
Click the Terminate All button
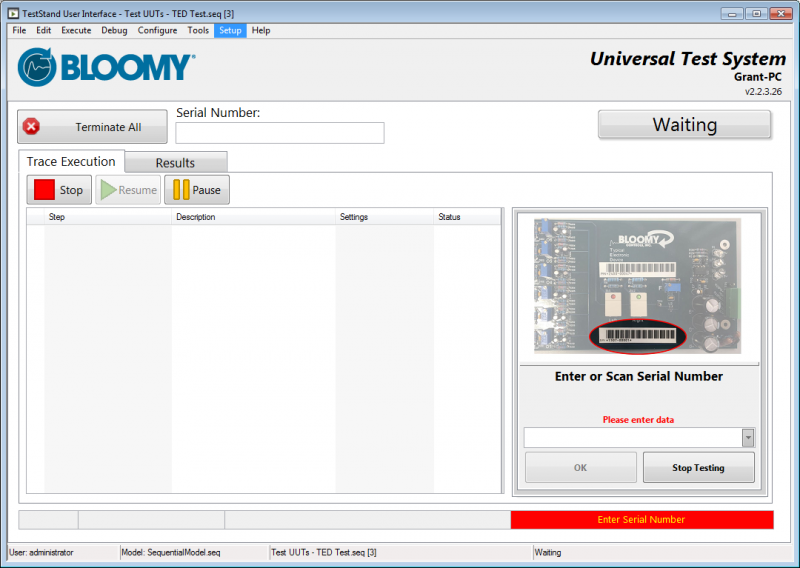click(92, 127)
